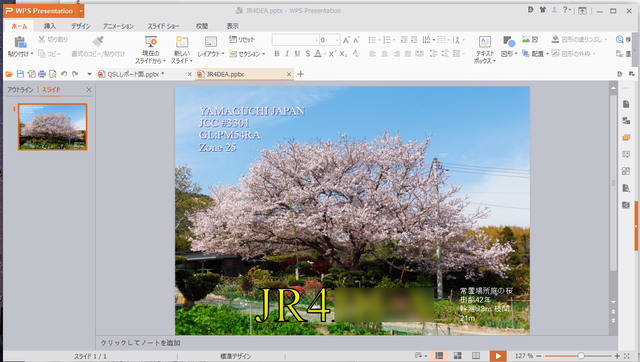Switch to the アウトライン panel tab
The image size is (640, 362).
[20, 89]
